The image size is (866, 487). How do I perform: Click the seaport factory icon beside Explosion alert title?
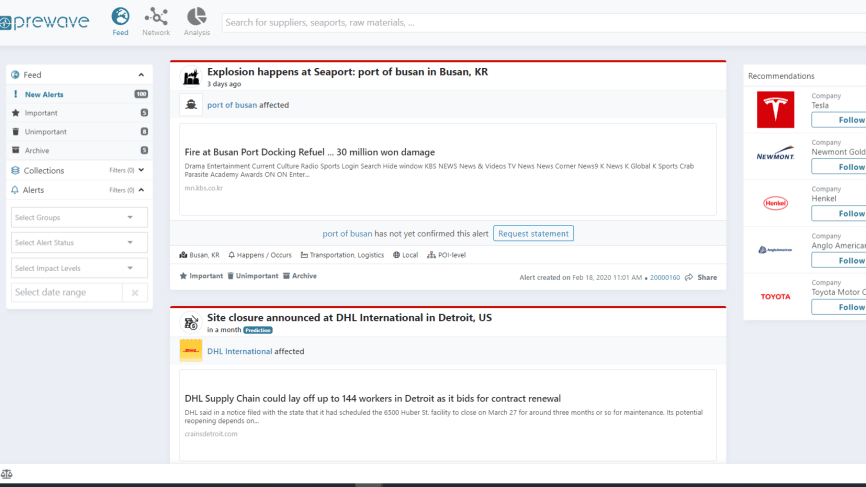pos(191,77)
